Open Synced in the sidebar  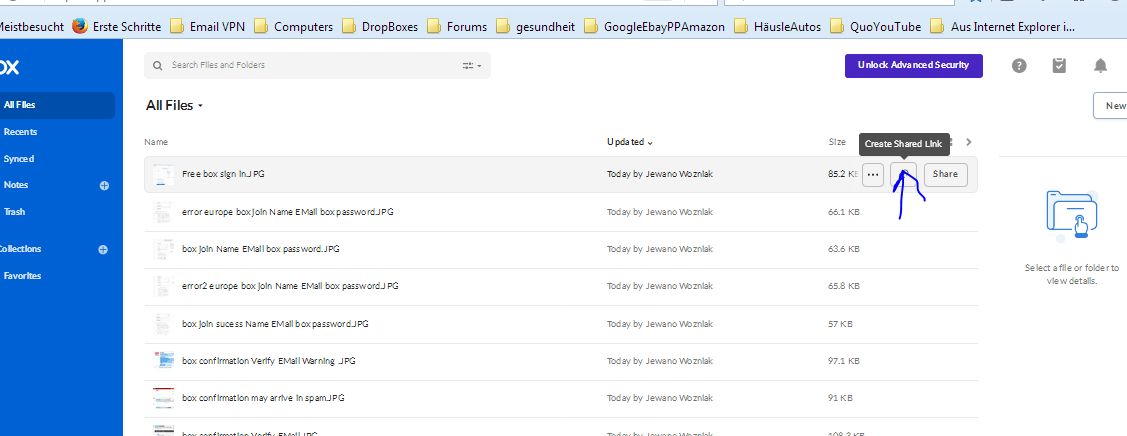19,159
